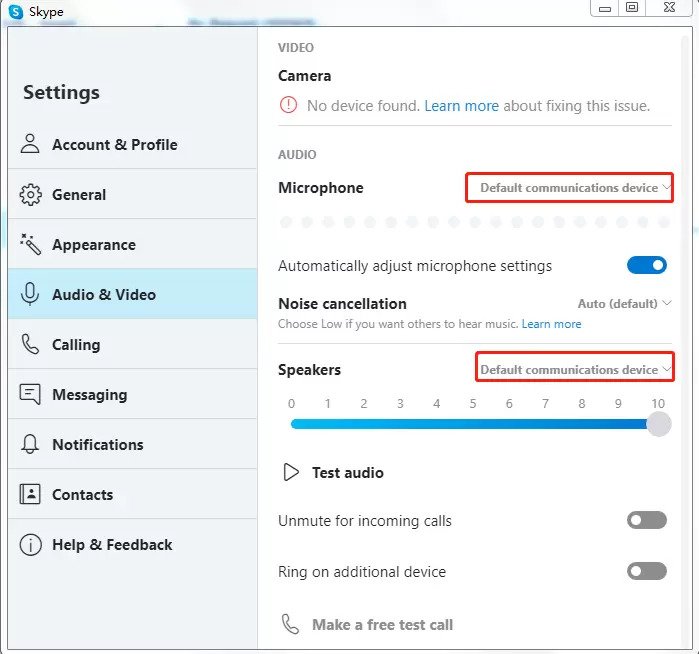Image resolution: width=699 pixels, height=654 pixels.
Task: Follow the Learn more camera fix link
Action: [x=461, y=106]
